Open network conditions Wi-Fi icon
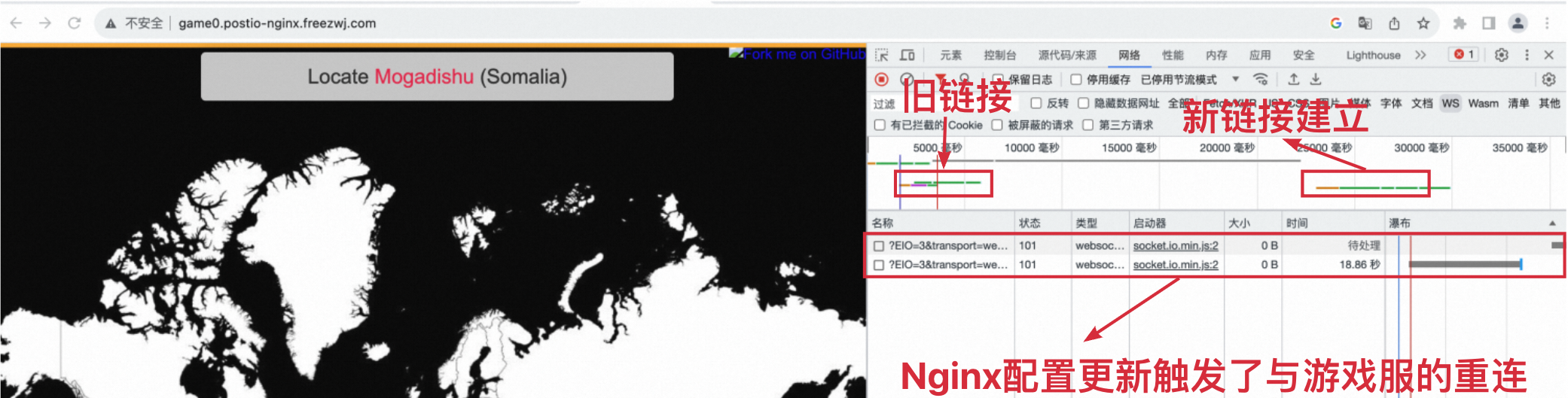 coord(1260,80)
